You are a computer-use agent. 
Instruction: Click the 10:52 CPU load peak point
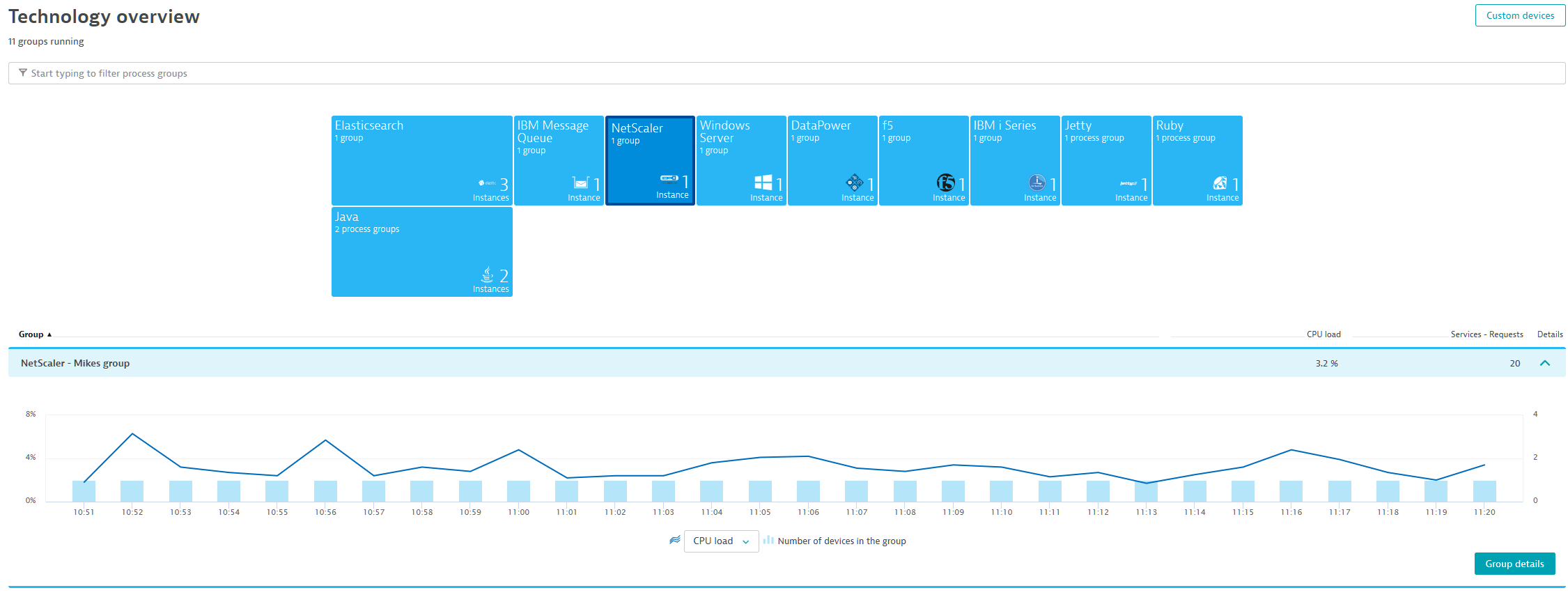coord(132,434)
